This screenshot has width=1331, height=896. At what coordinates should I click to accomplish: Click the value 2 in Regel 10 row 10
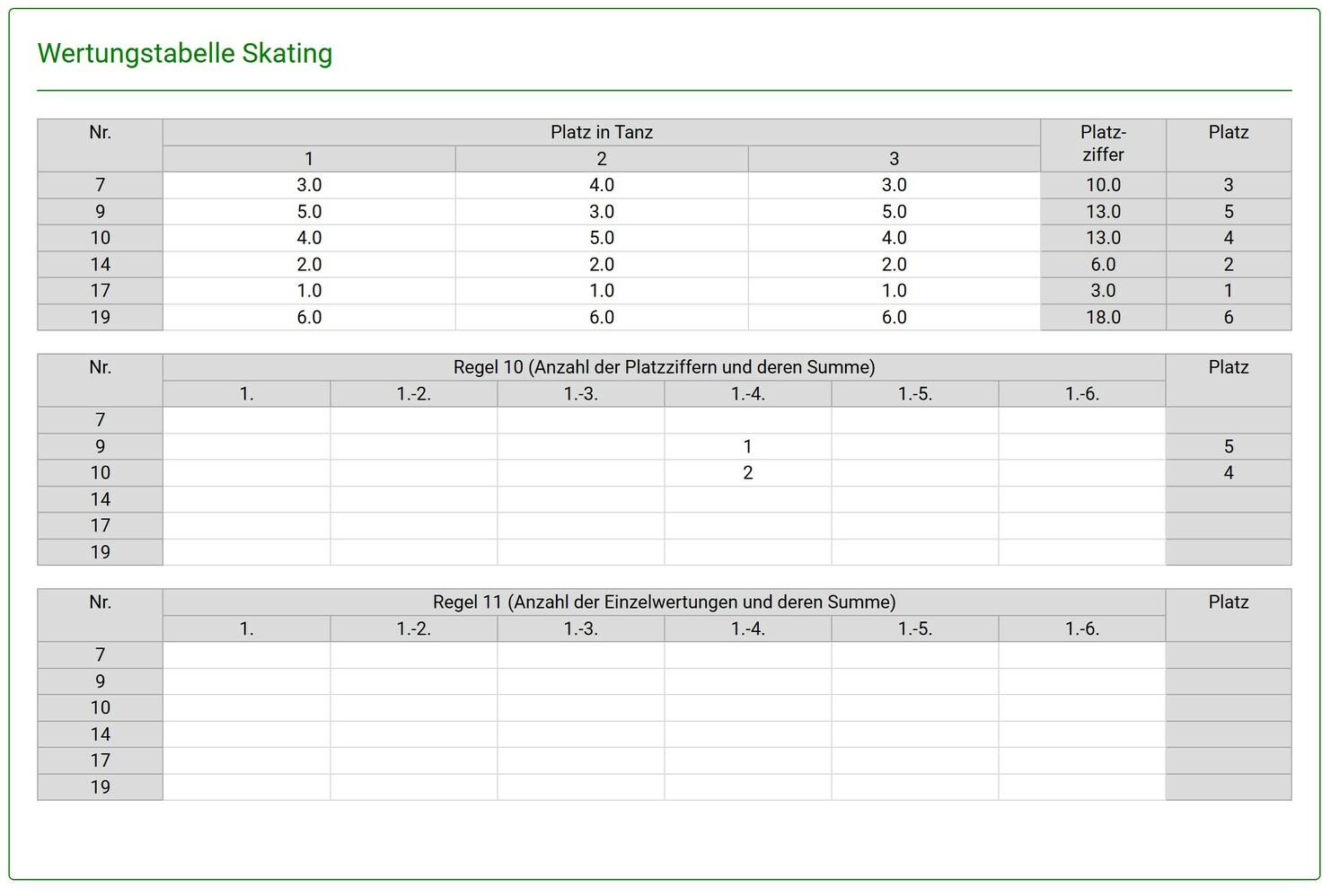(x=747, y=473)
